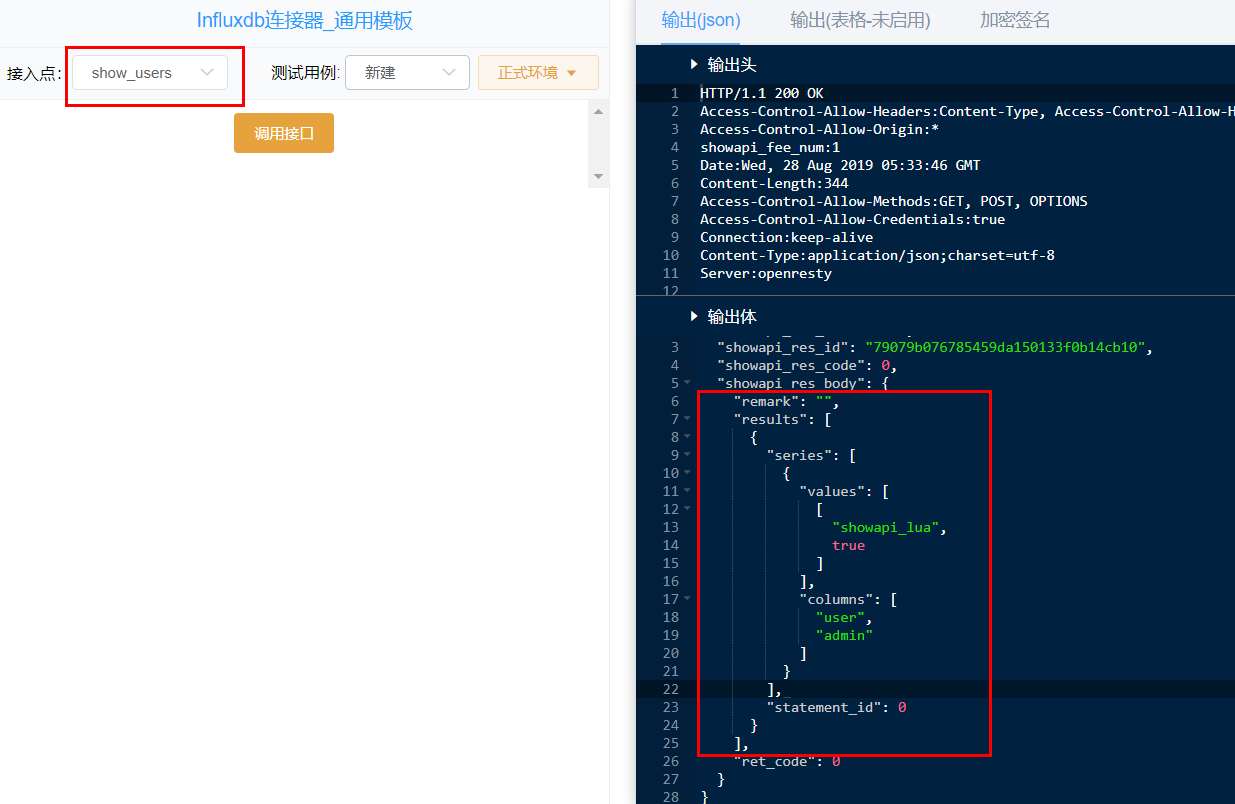Switch to the 输出(表格-未启用) tab
1235x804 pixels.
[859, 21]
